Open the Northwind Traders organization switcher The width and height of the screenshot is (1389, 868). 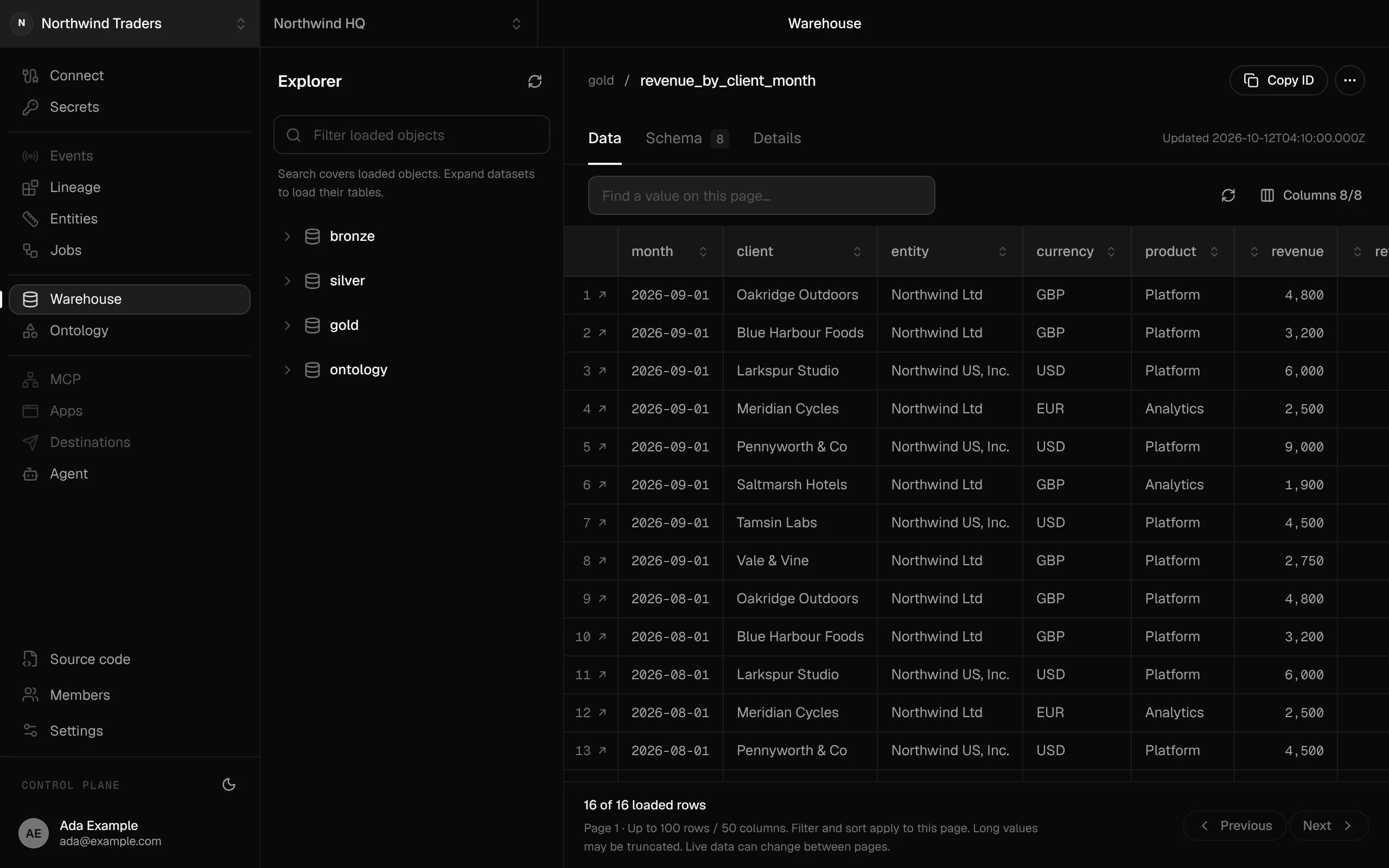tap(130, 23)
